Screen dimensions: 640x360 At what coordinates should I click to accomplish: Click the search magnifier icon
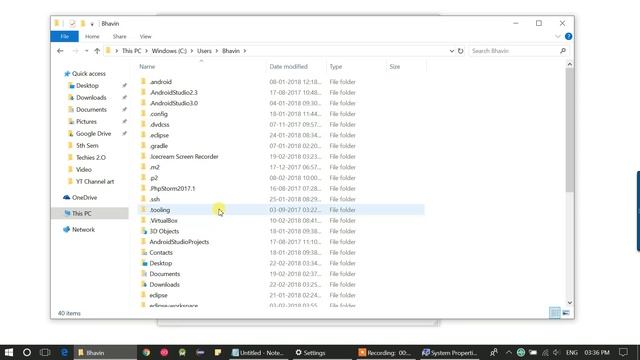(x=563, y=51)
